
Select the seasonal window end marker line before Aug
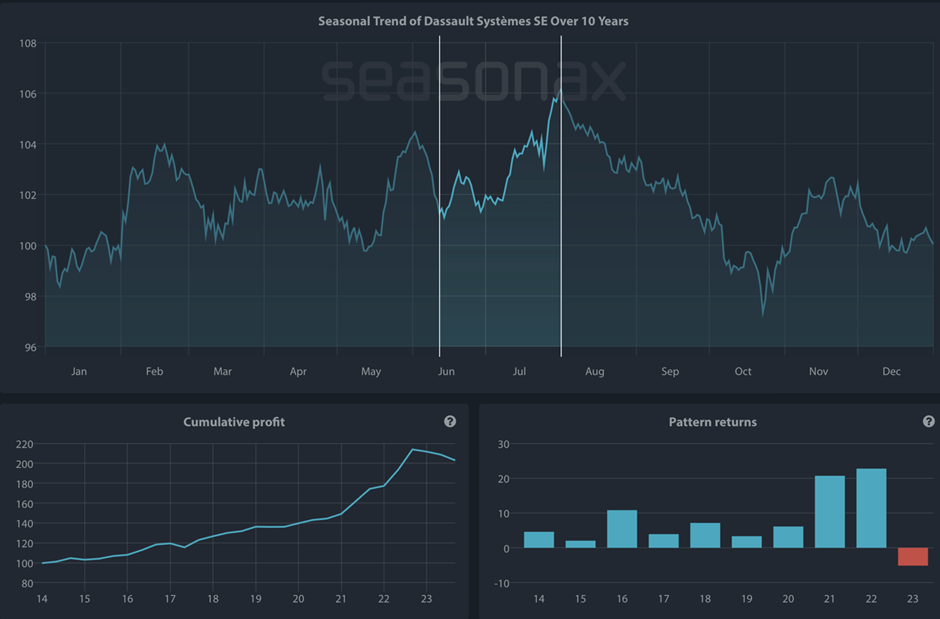[x=561, y=196]
